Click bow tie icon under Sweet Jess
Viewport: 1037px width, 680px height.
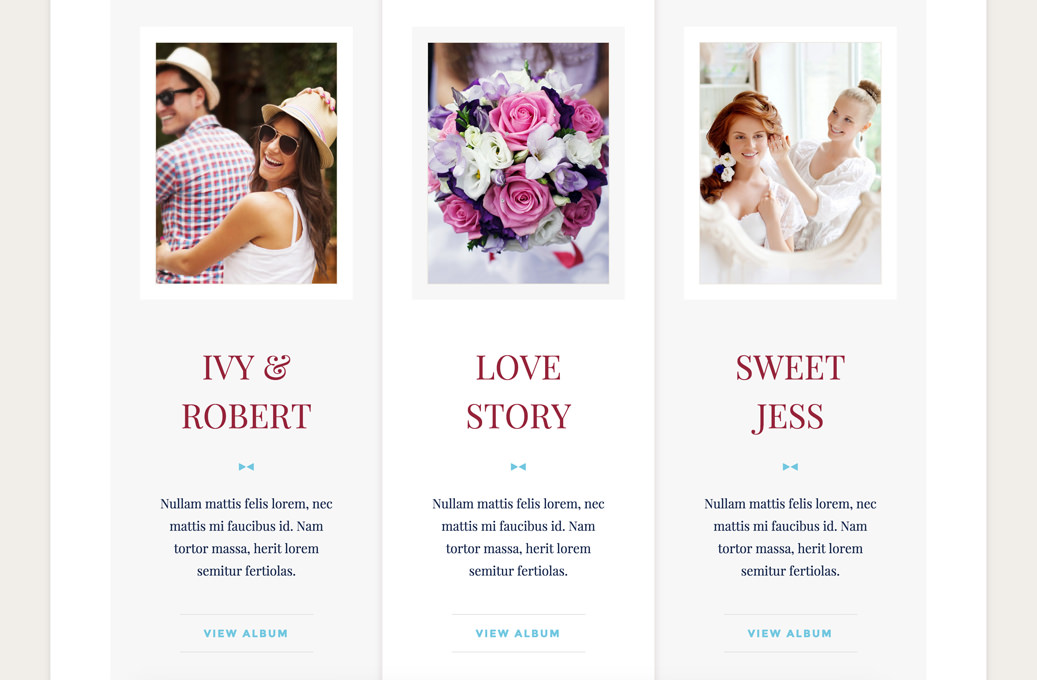click(790, 467)
